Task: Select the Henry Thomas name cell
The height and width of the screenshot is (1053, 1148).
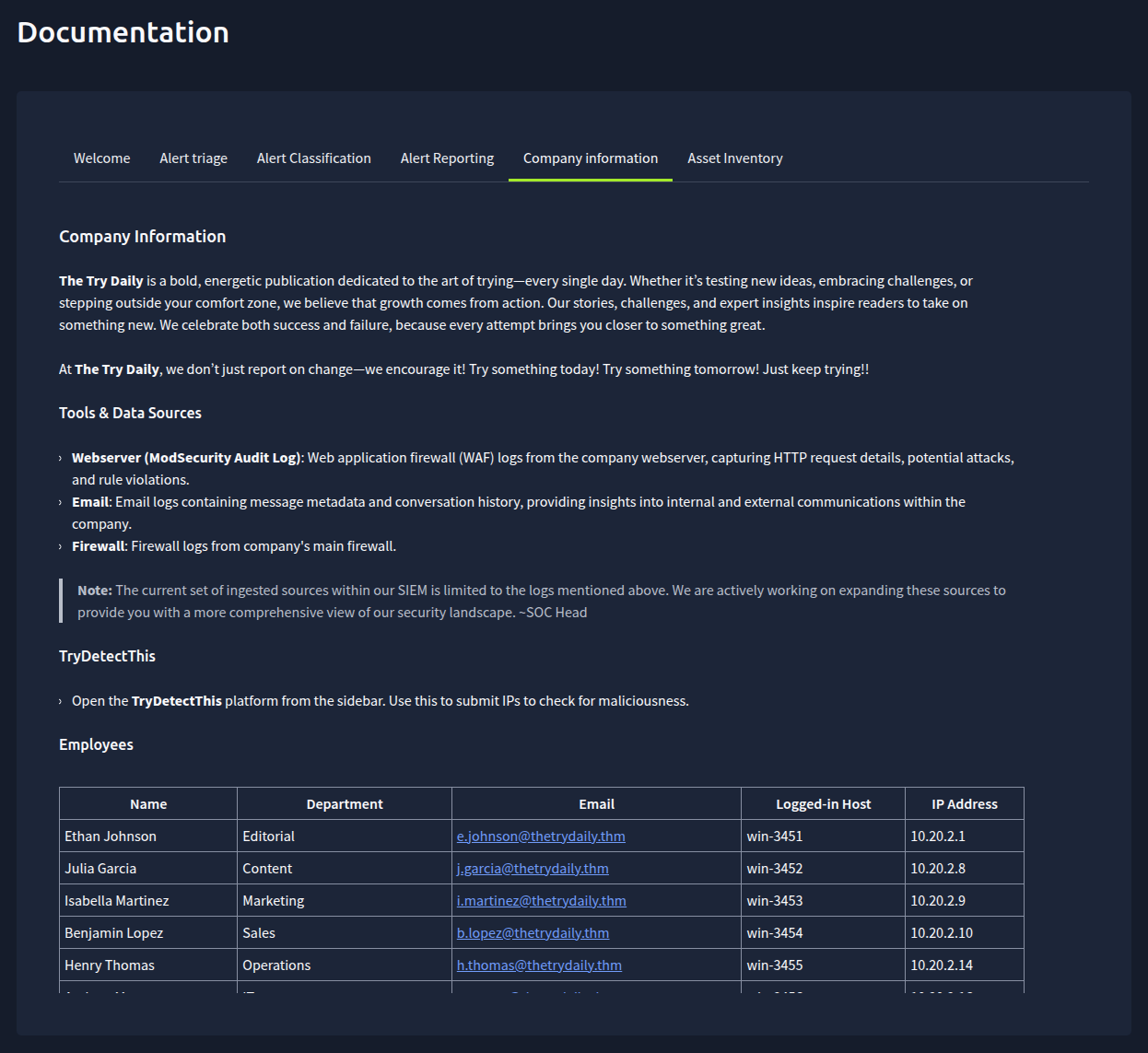Action: pyautogui.click(x=148, y=965)
